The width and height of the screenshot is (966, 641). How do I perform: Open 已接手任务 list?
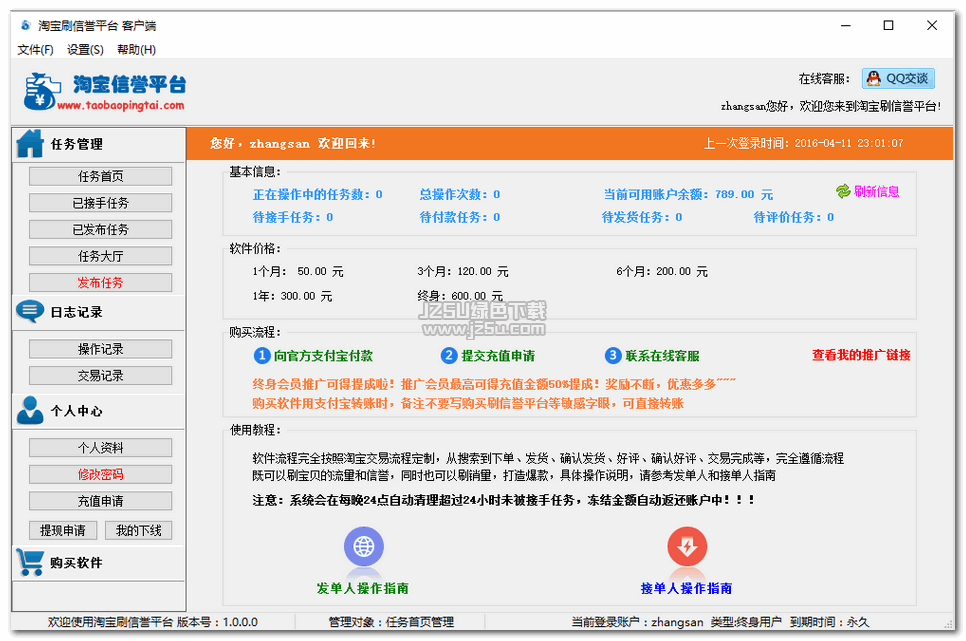[x=100, y=203]
